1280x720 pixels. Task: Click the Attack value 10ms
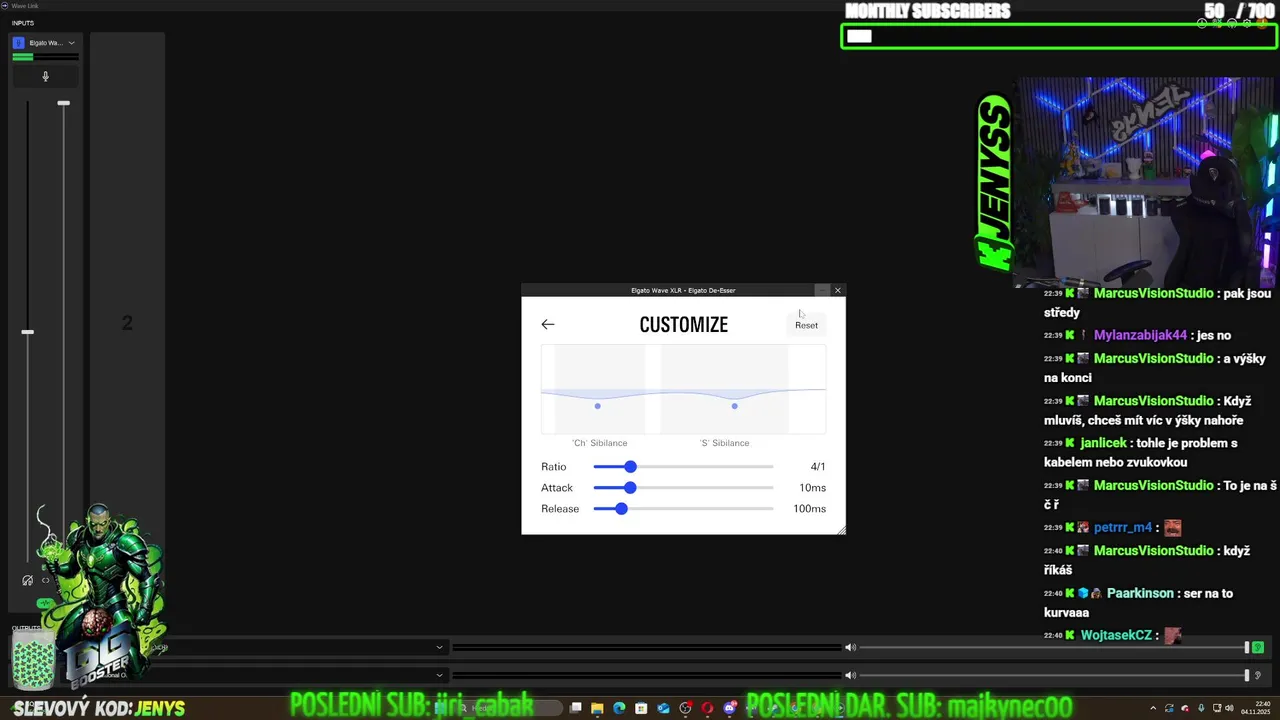pyautogui.click(x=813, y=488)
